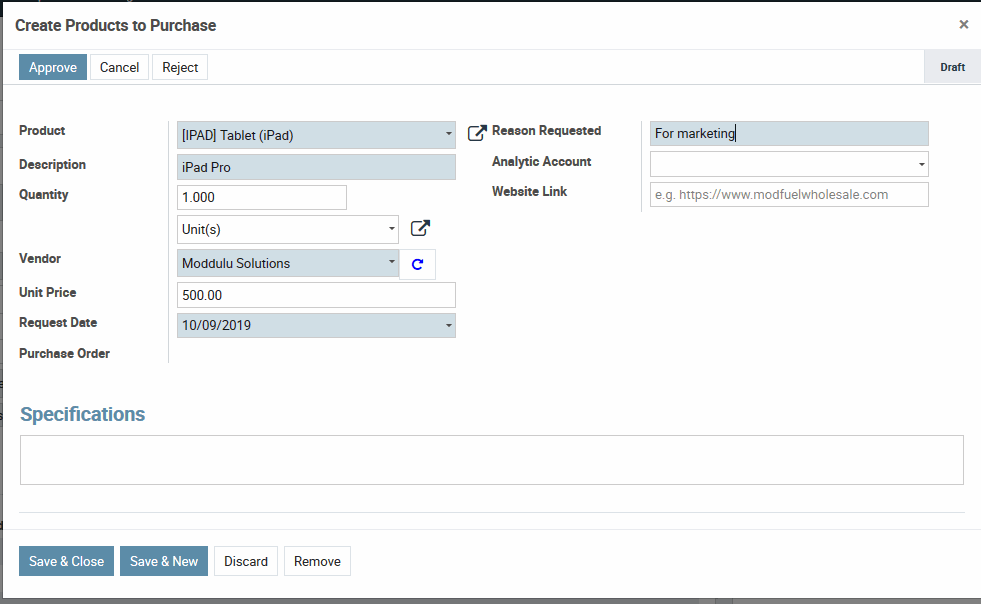This screenshot has height=604, width=981.
Task: Click the Vendor field label
Action: pyautogui.click(x=40, y=258)
